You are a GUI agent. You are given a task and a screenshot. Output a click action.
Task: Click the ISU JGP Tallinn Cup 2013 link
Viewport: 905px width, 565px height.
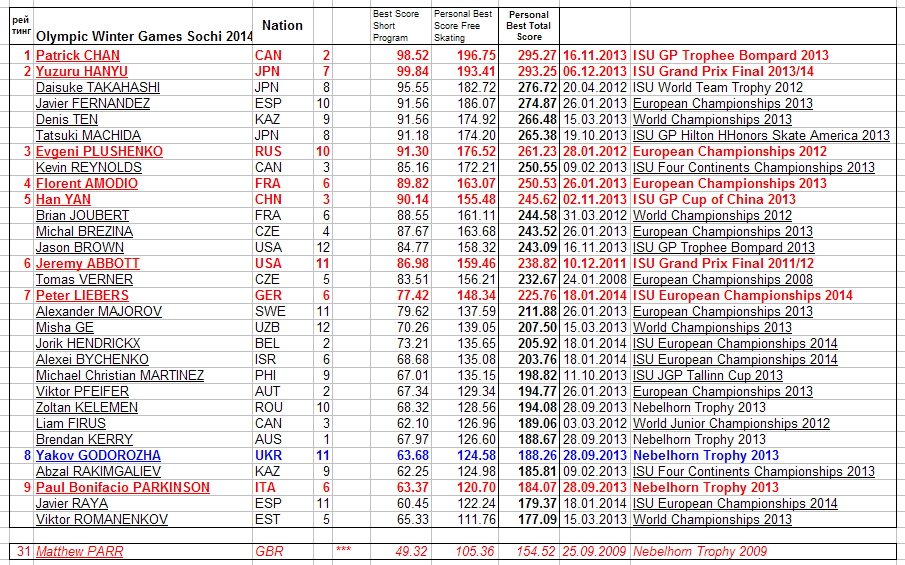point(708,375)
